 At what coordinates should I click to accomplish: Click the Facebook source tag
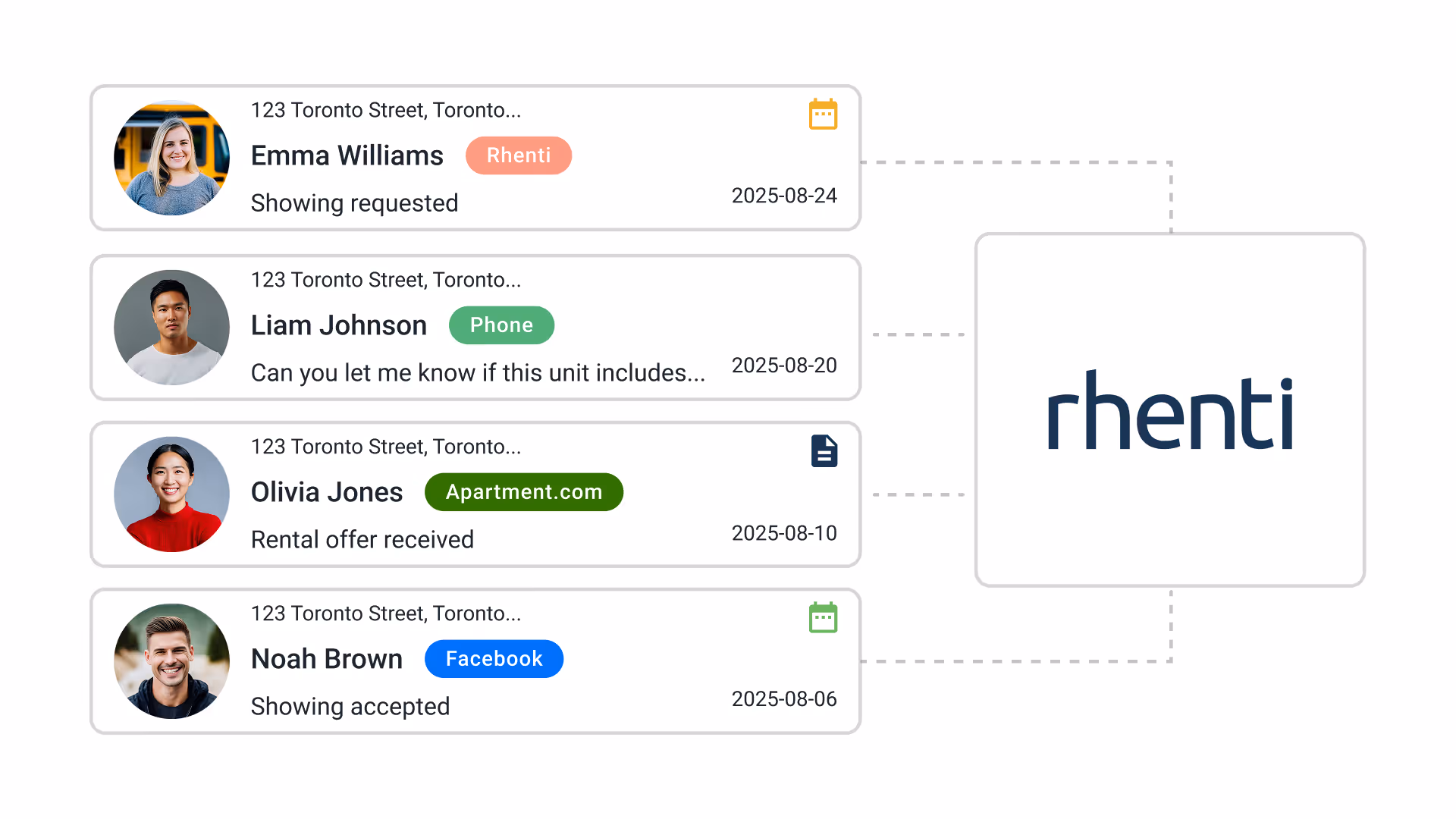pyautogui.click(x=494, y=659)
